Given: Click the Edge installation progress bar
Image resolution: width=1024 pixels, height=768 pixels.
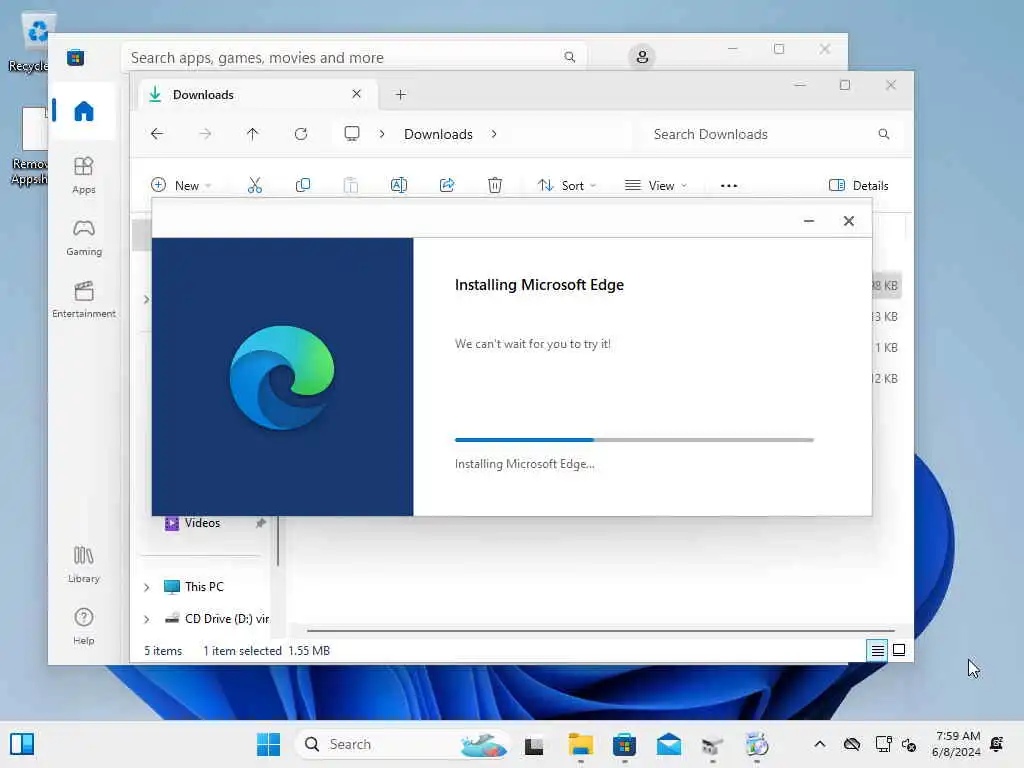Looking at the screenshot, I should click(x=634, y=440).
